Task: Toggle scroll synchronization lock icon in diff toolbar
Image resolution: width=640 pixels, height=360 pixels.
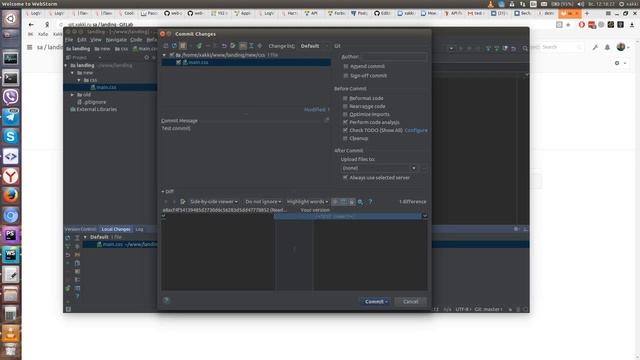Action: (x=351, y=202)
